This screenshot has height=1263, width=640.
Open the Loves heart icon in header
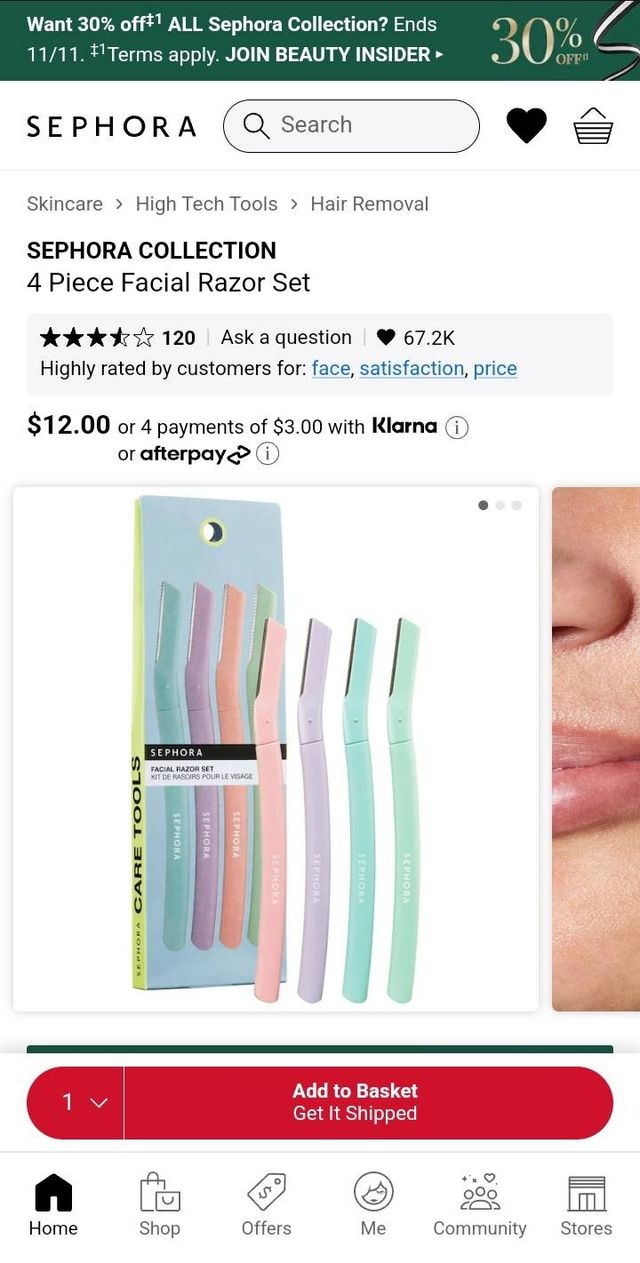pyautogui.click(x=526, y=126)
